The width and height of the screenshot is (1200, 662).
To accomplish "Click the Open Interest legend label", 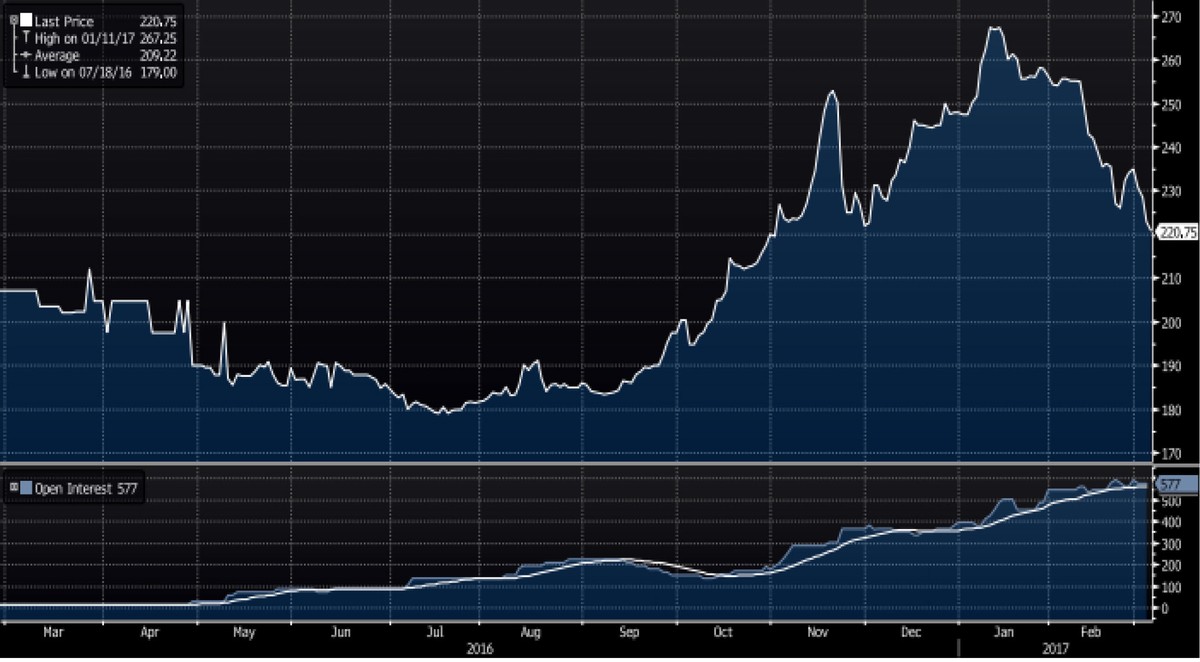I will 77,488.
